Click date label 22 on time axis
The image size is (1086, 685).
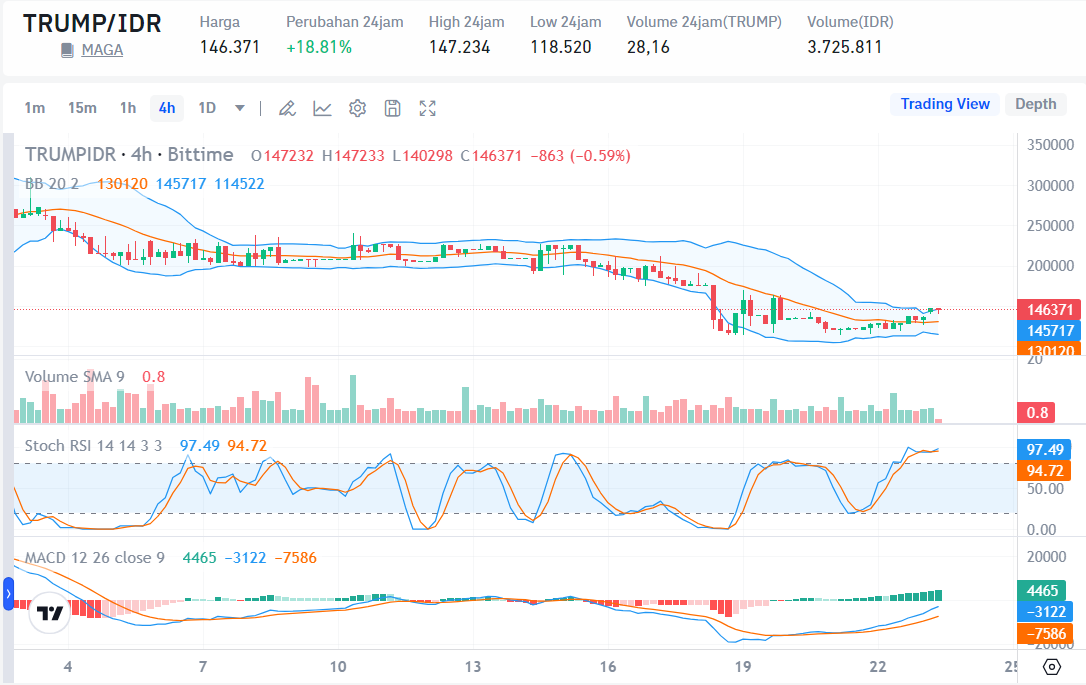(878, 666)
